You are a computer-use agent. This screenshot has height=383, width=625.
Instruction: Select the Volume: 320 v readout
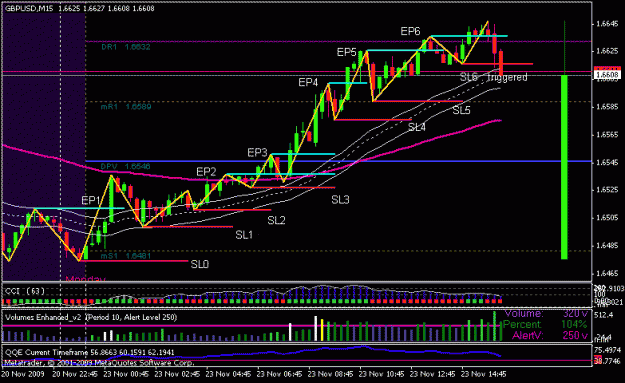pos(546,314)
